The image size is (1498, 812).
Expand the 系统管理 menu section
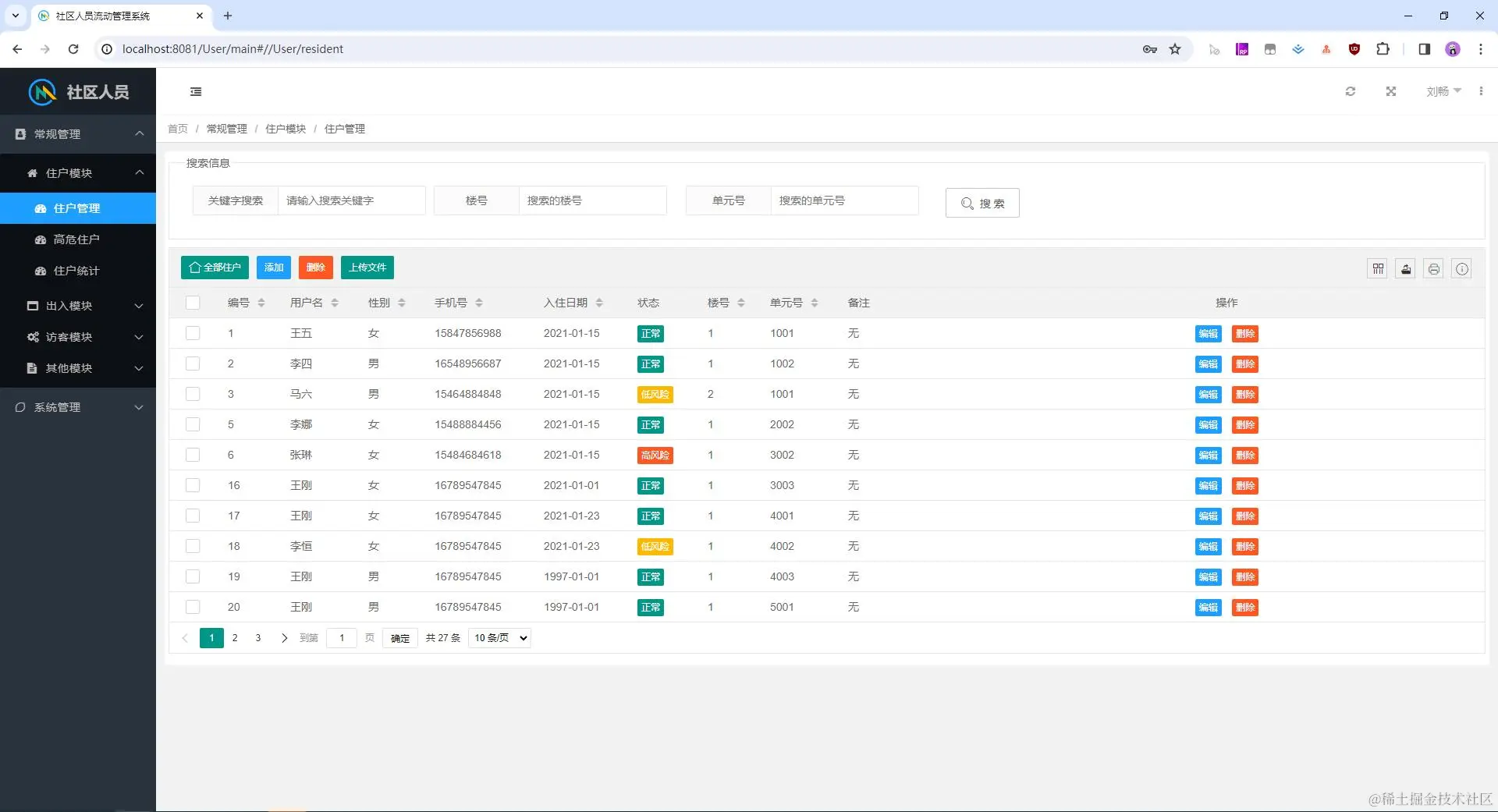point(78,407)
